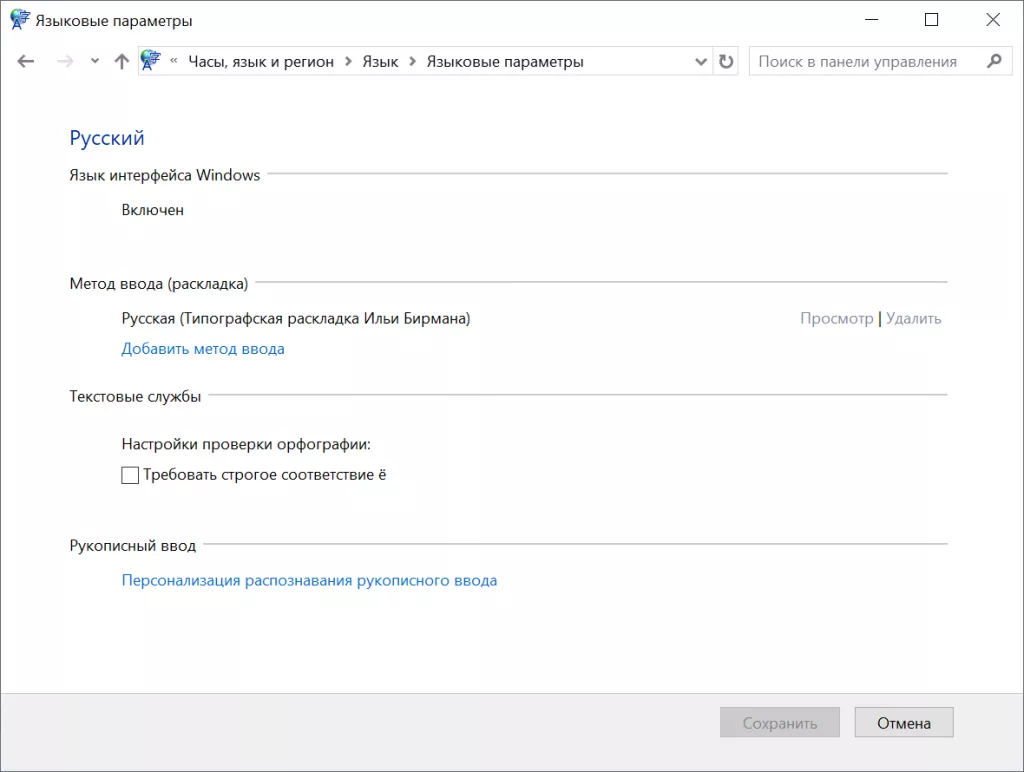Click the title bar window icon
The width and height of the screenshot is (1024, 772).
(x=20, y=20)
